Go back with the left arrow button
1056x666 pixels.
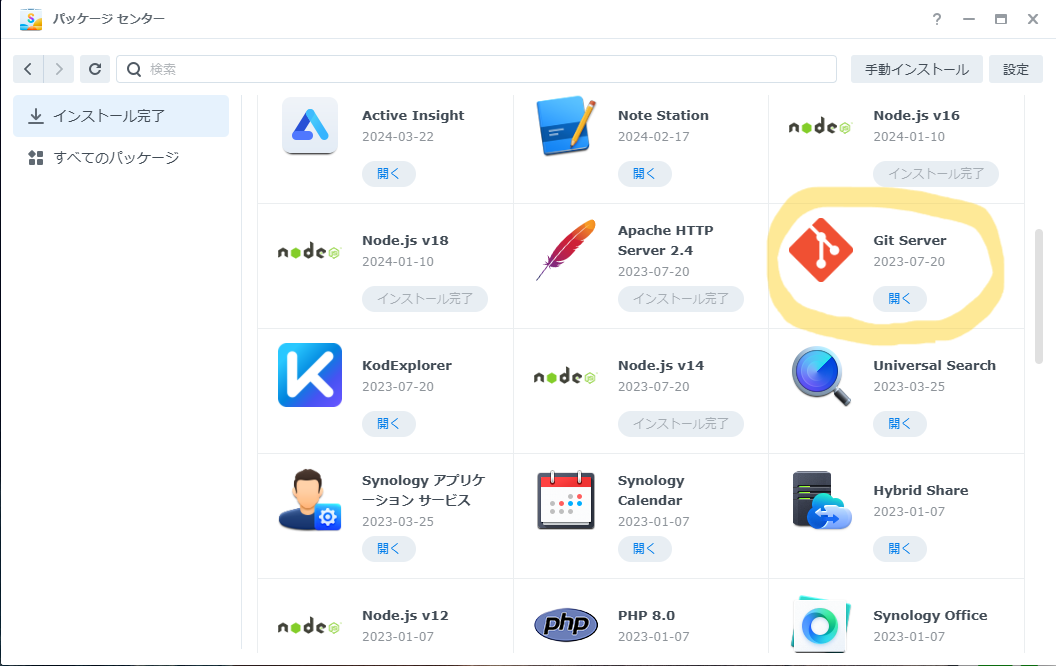tap(28, 69)
